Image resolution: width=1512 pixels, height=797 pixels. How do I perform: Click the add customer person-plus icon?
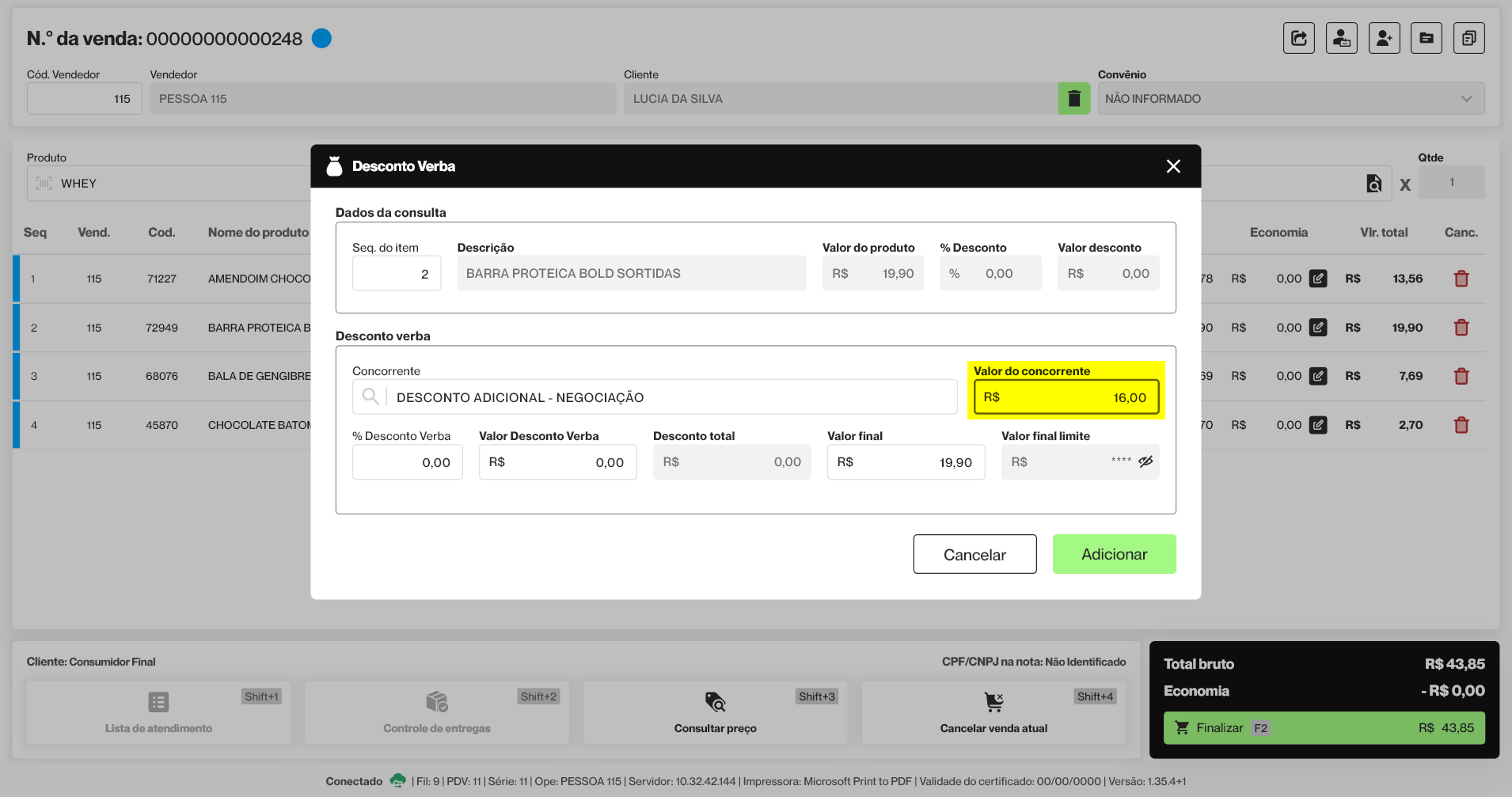pos(1384,38)
